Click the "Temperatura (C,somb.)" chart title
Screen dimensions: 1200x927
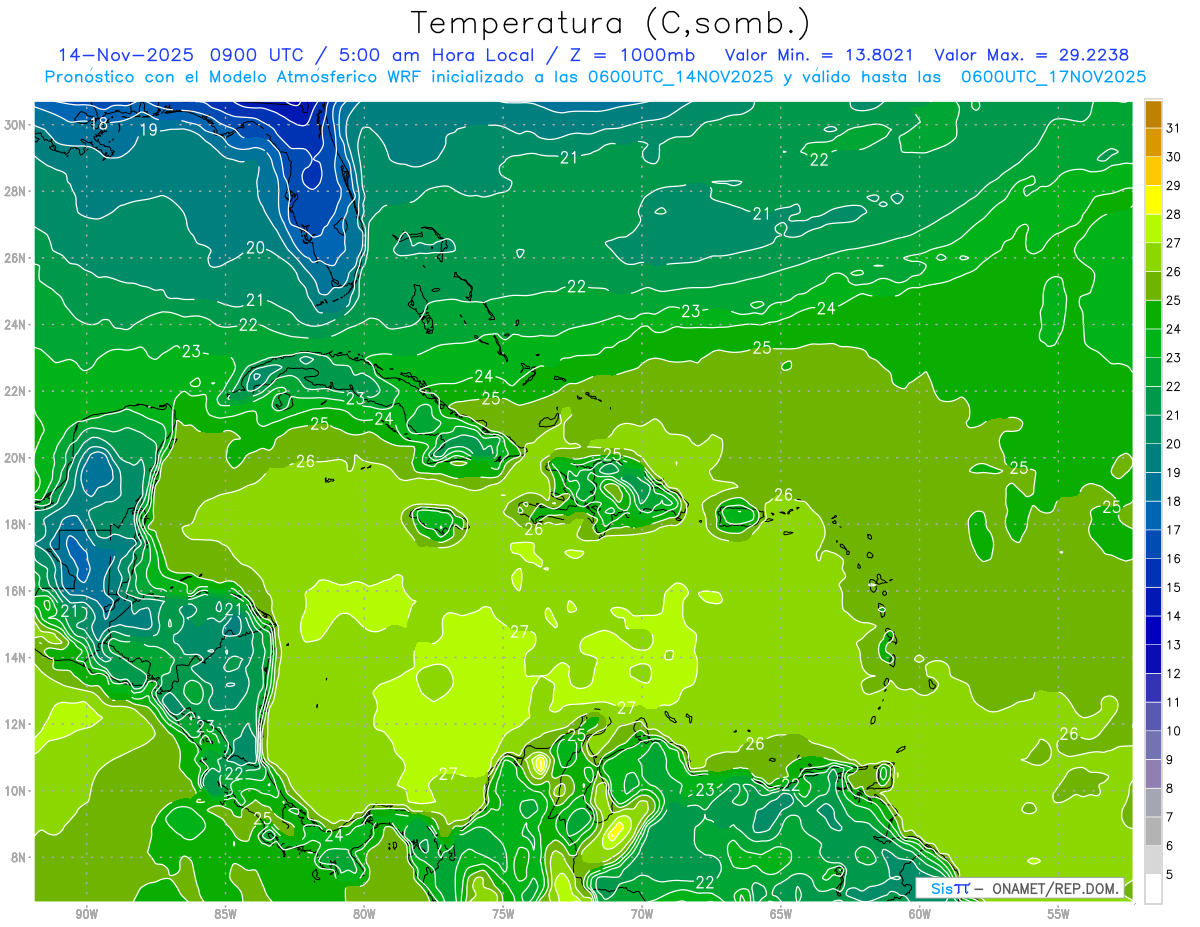610,23
